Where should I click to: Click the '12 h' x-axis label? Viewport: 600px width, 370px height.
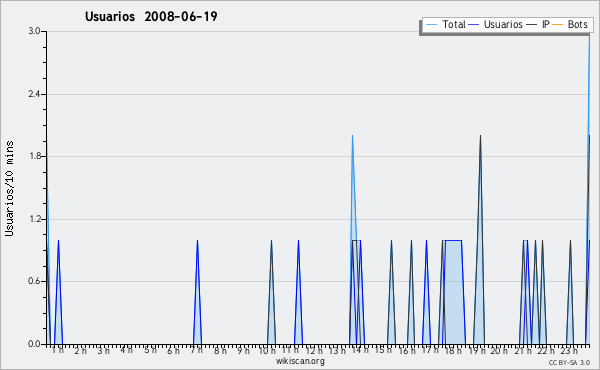tap(314, 350)
